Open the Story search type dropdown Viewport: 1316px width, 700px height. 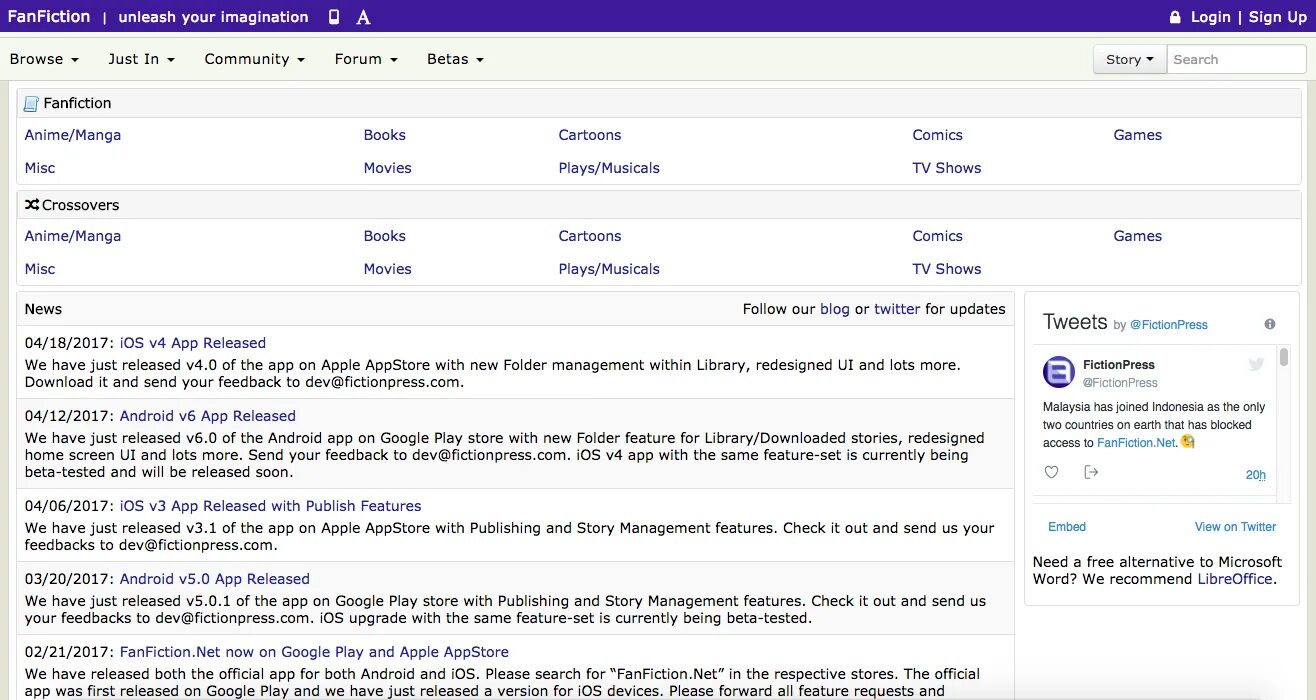[1130, 59]
